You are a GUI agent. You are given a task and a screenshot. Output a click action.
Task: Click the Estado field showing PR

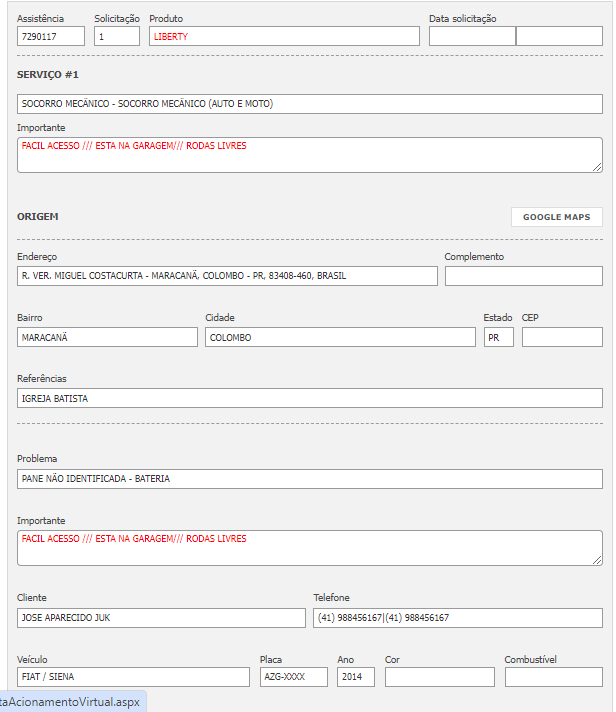point(498,337)
